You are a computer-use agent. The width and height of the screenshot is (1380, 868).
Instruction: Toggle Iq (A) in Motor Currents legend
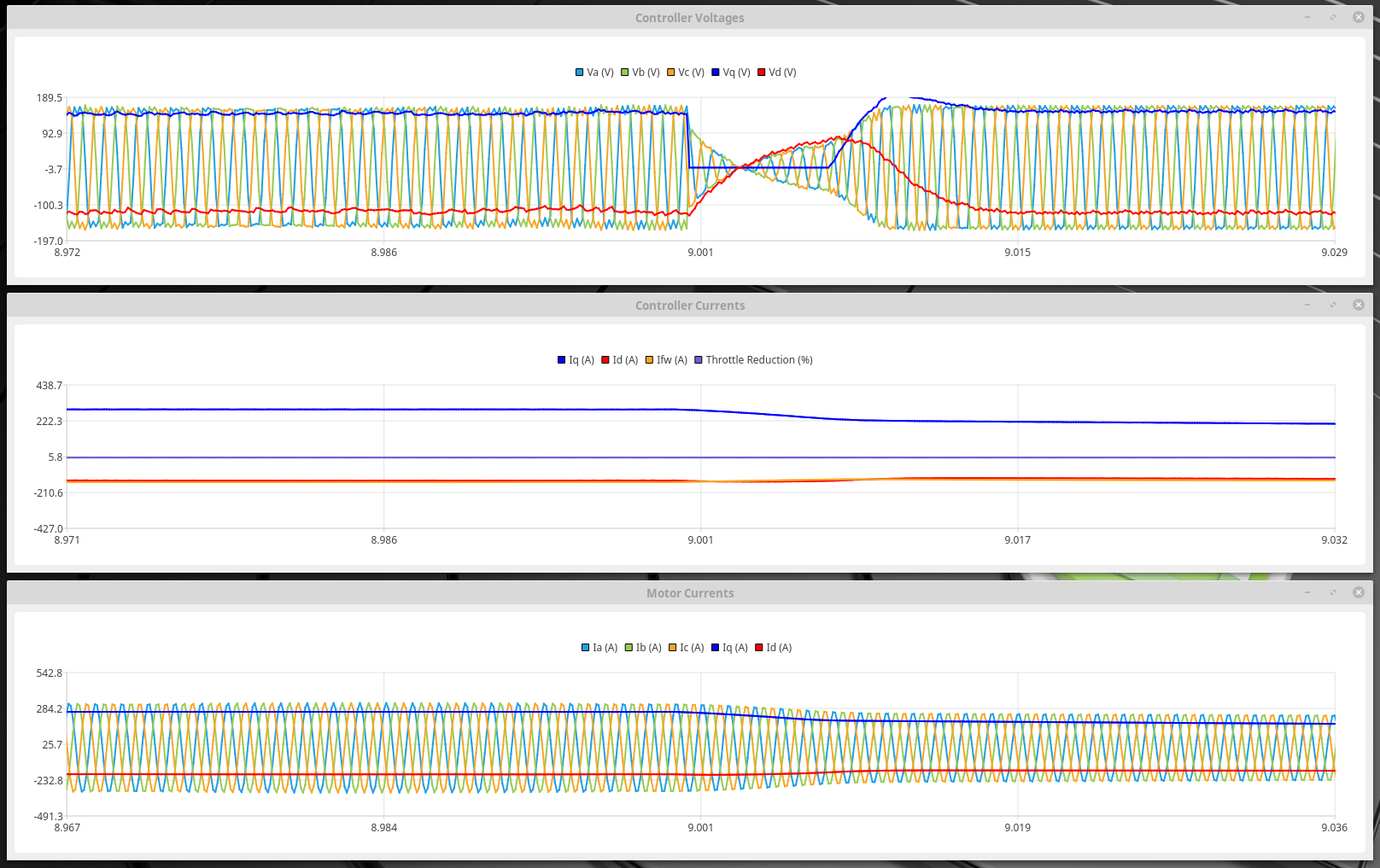[x=729, y=648]
